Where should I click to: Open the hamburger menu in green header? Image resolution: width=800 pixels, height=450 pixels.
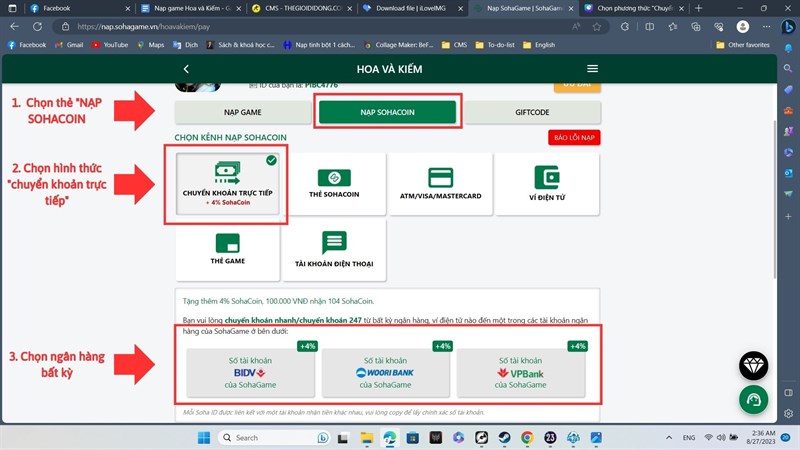(592, 68)
